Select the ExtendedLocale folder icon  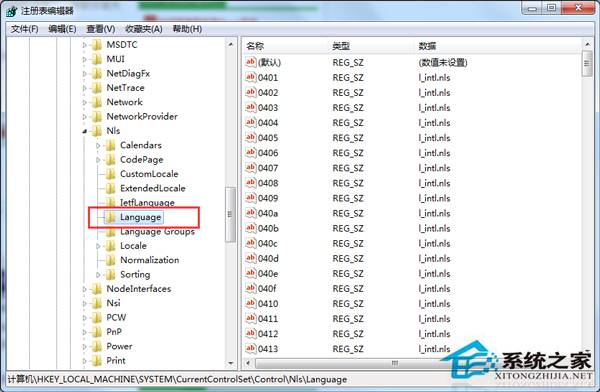point(110,188)
